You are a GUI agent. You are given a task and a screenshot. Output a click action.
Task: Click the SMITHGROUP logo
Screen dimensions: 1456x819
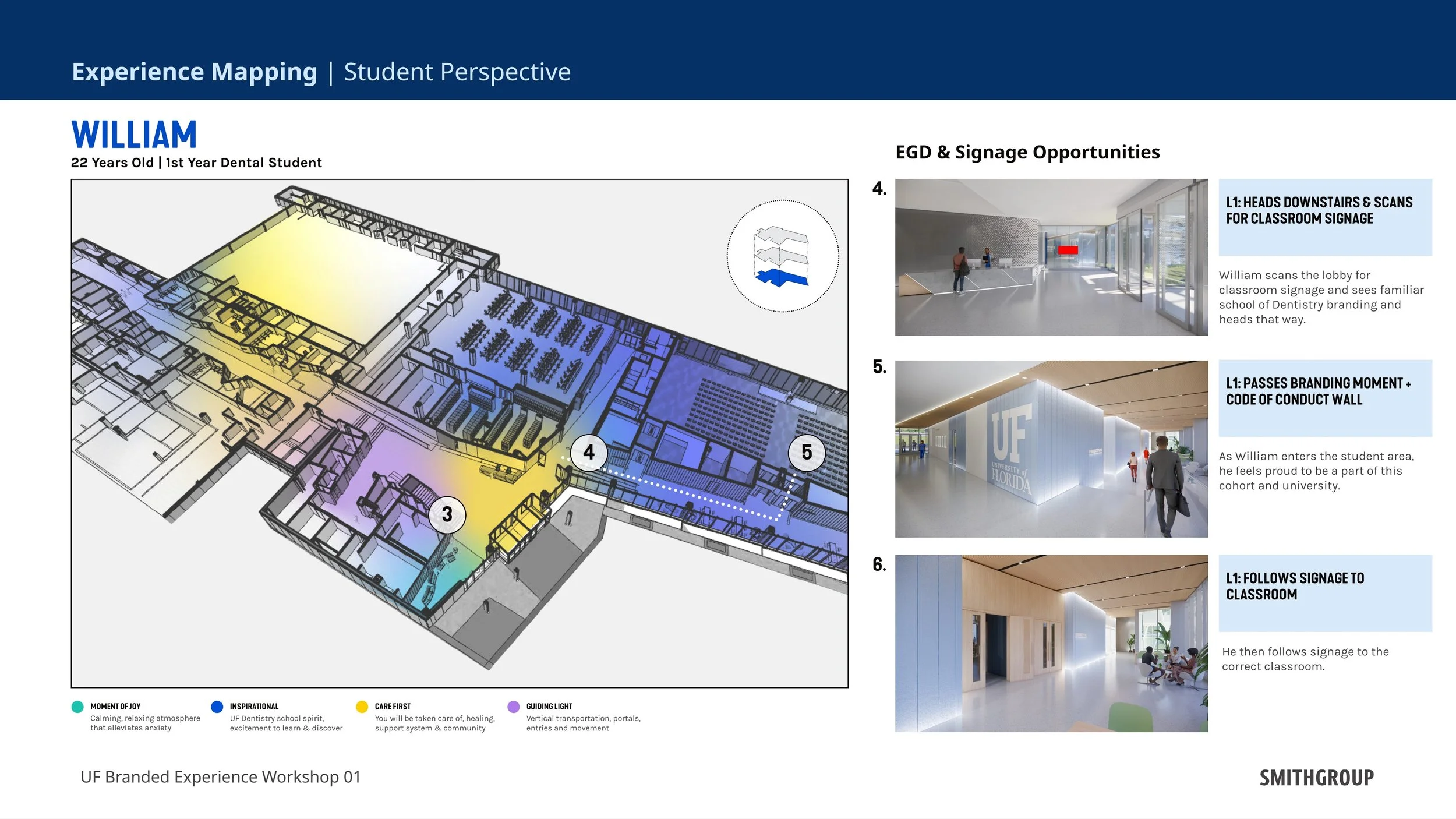pos(1316,778)
